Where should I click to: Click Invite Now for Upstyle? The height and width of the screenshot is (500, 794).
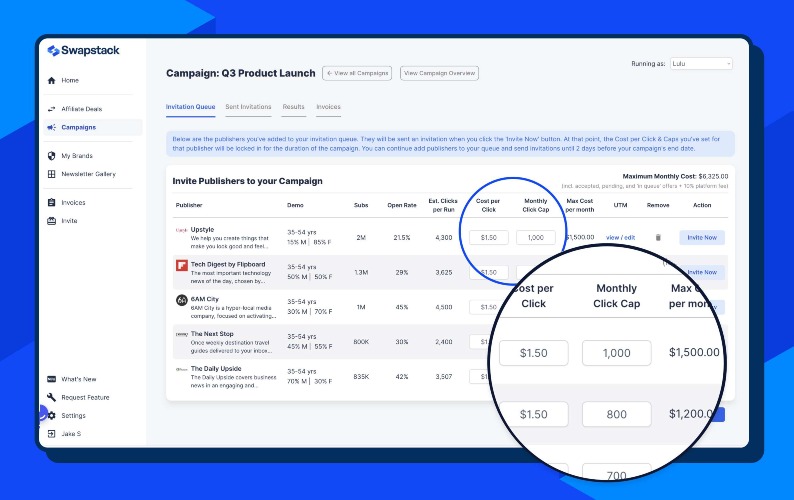point(702,238)
